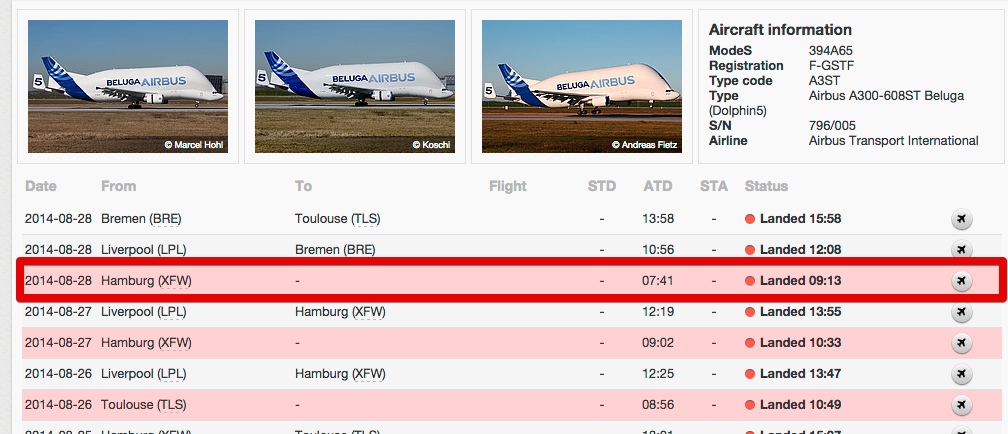Click plane icon for Bremen to Toulouse flight
The height and width of the screenshot is (434, 1008).
point(961,219)
